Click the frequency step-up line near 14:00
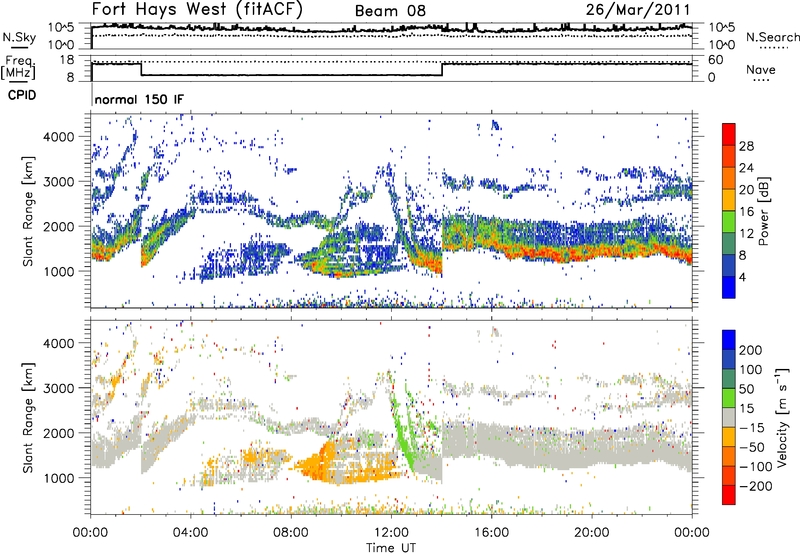This screenshot has width=800, height=554. (x=442, y=69)
